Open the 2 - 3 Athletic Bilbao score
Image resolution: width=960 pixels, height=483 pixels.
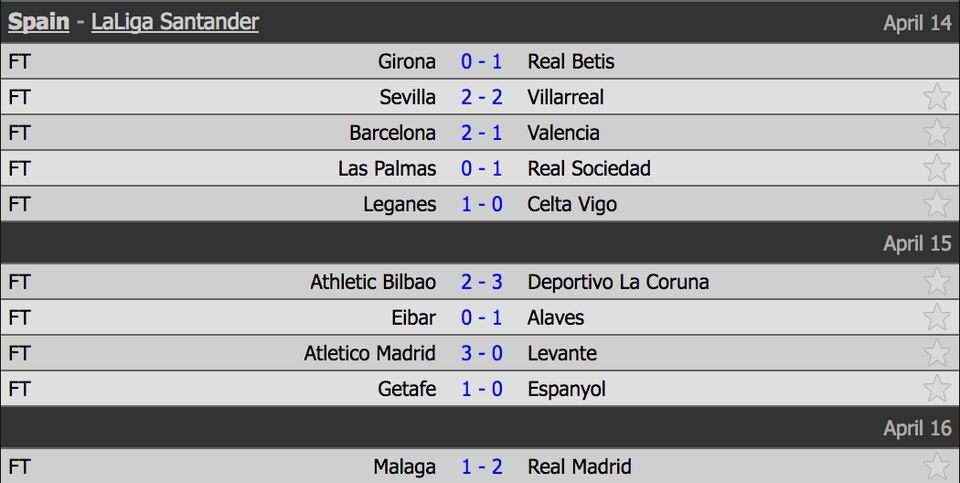coord(482,282)
